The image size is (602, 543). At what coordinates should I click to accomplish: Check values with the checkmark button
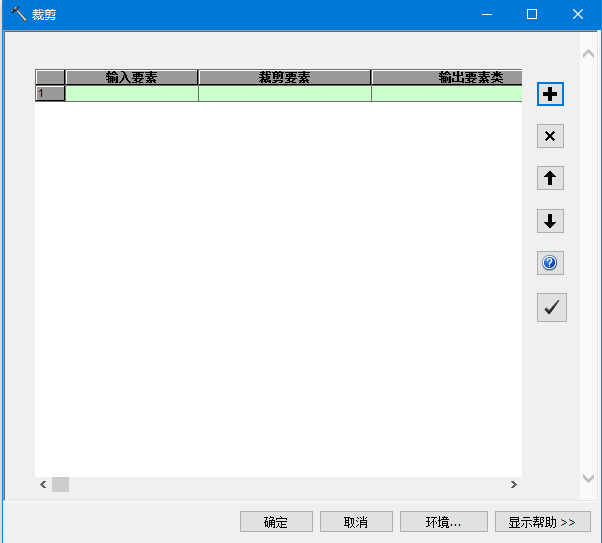pos(551,307)
